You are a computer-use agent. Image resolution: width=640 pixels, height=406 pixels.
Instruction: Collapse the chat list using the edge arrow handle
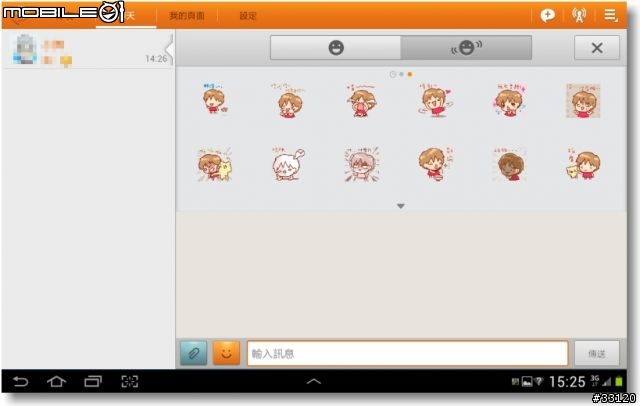(170, 50)
